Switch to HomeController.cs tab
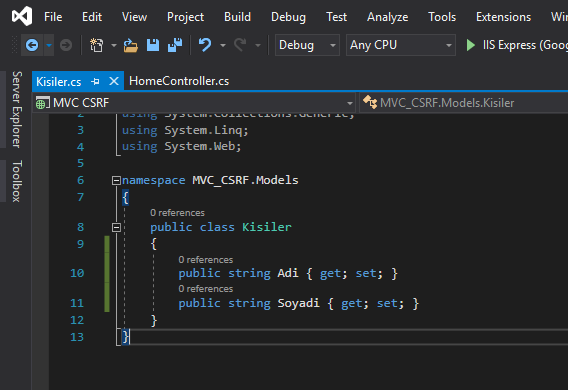This screenshot has height=390, width=568. pos(179,81)
